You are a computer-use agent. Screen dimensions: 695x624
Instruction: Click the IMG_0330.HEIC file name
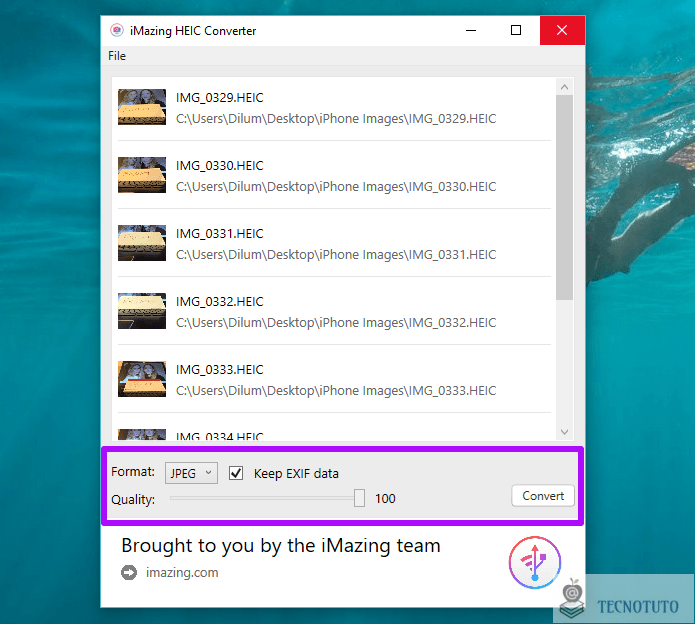(219, 166)
